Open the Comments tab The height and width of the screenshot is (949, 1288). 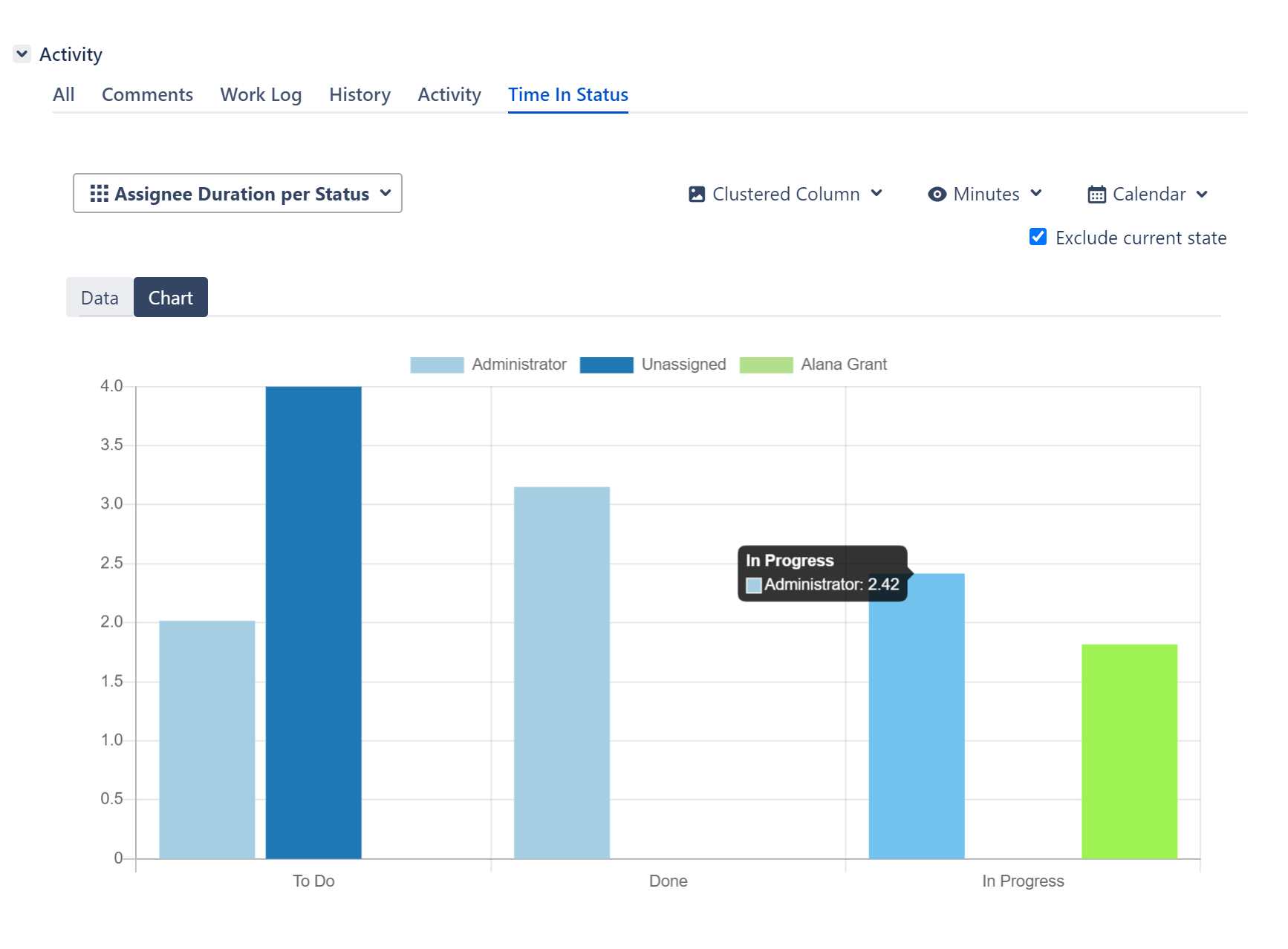click(147, 95)
